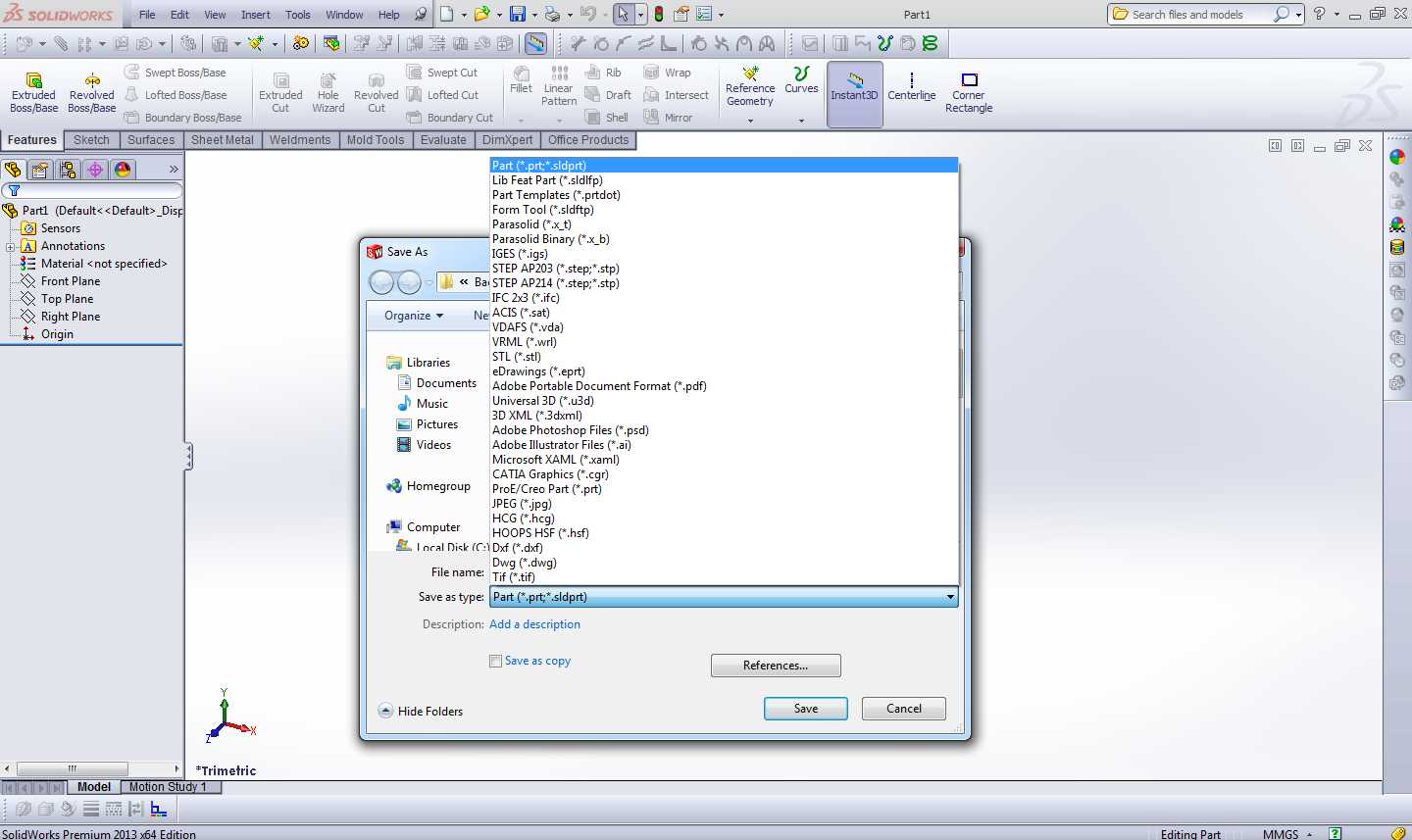
Task: Expand the FeatureManager tabs chevron
Action: coord(174,170)
